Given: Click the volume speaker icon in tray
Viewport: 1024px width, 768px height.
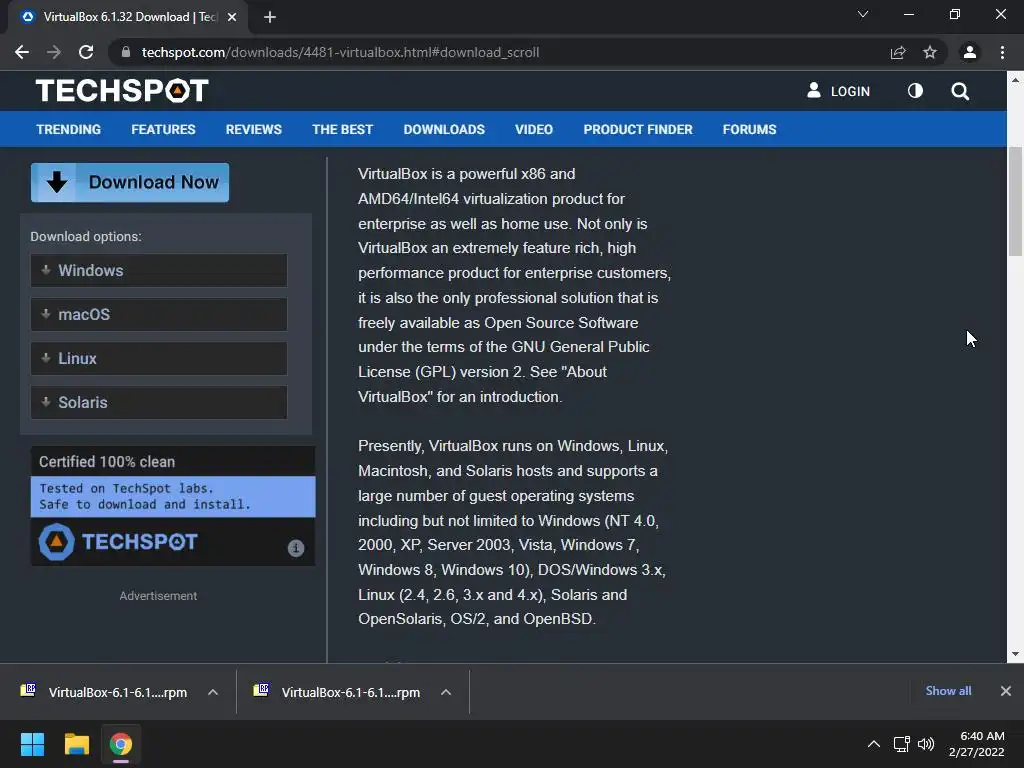Looking at the screenshot, I should 926,744.
